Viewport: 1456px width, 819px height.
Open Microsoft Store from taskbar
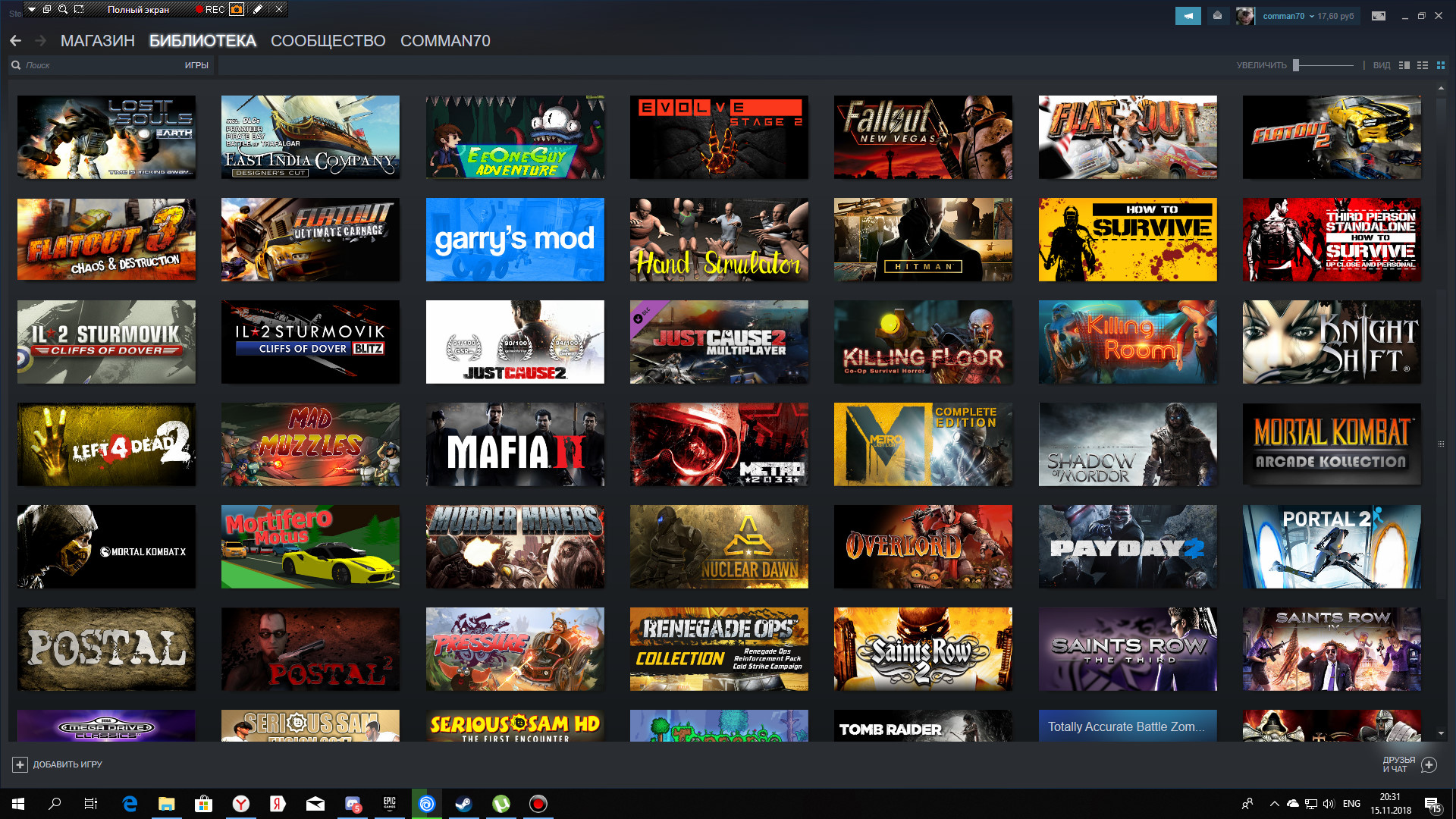point(203,804)
